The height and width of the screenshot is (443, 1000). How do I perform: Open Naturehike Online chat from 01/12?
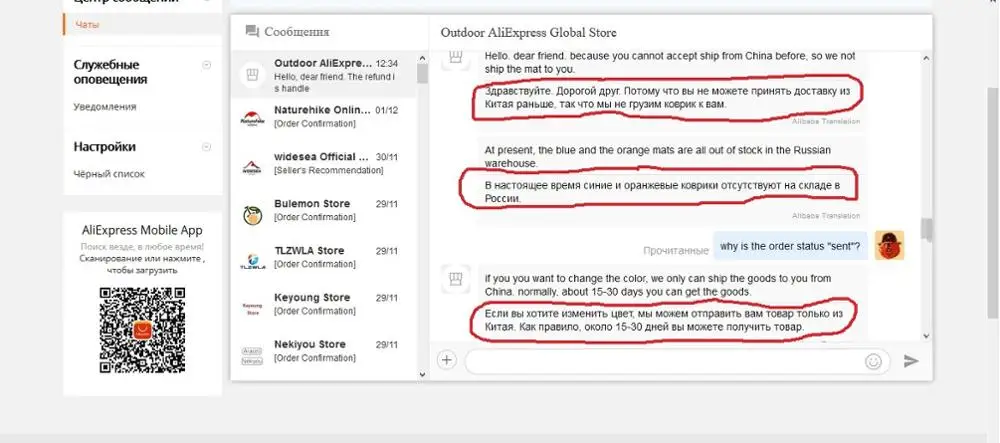pyautogui.click(x=323, y=117)
